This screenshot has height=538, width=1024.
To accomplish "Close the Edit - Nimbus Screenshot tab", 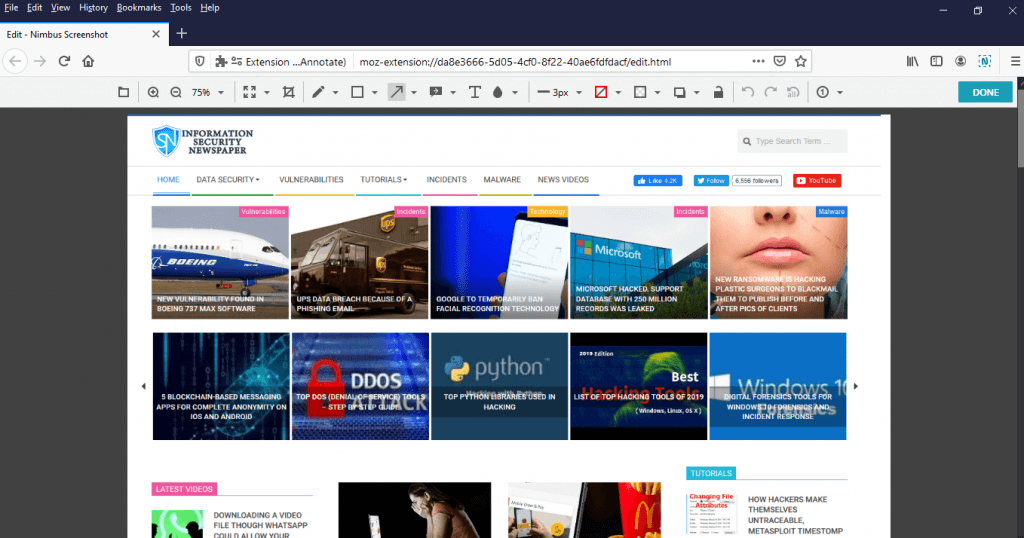I will [155, 34].
